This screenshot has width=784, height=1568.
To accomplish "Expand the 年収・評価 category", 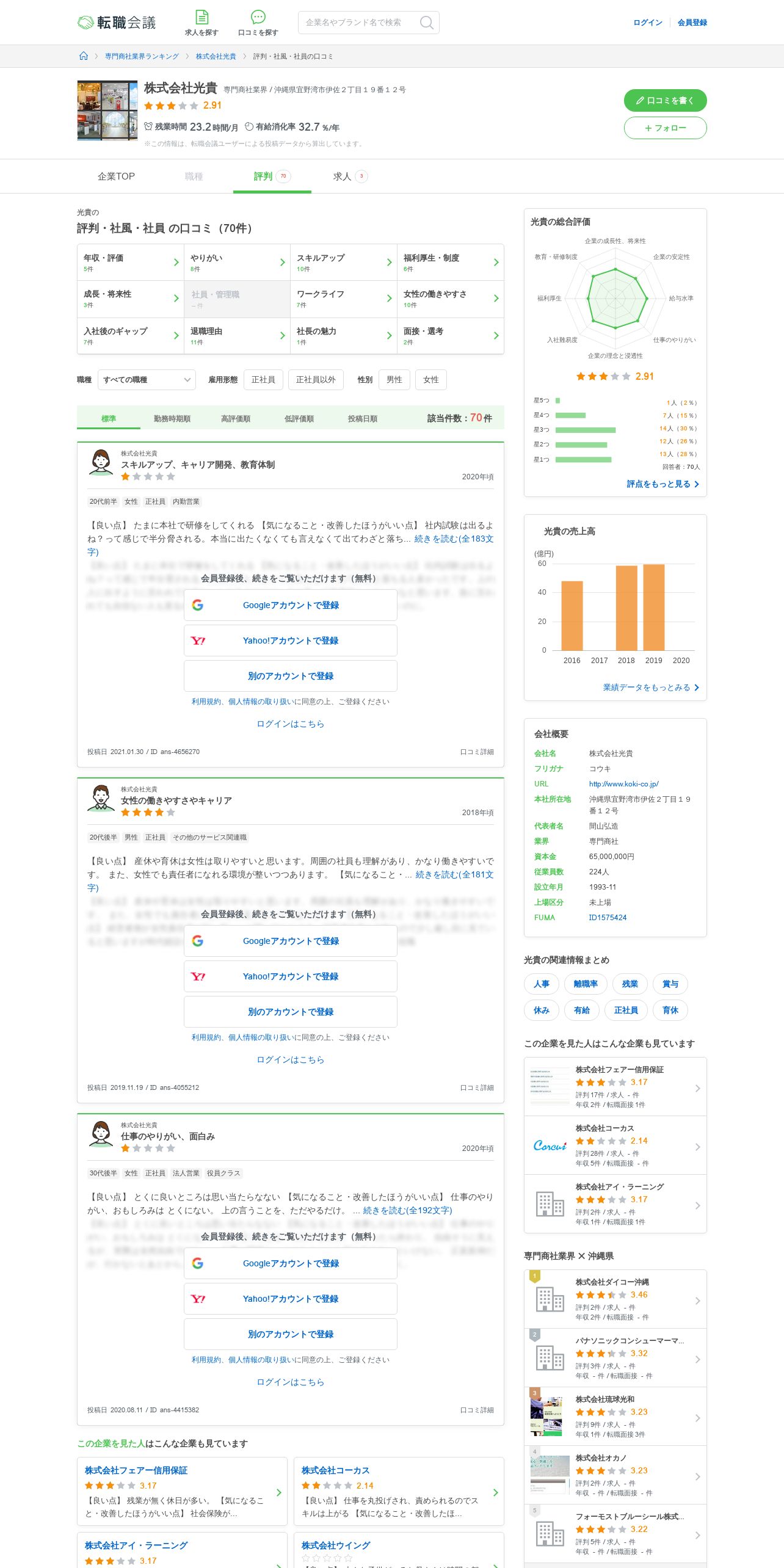I will pos(130,263).
